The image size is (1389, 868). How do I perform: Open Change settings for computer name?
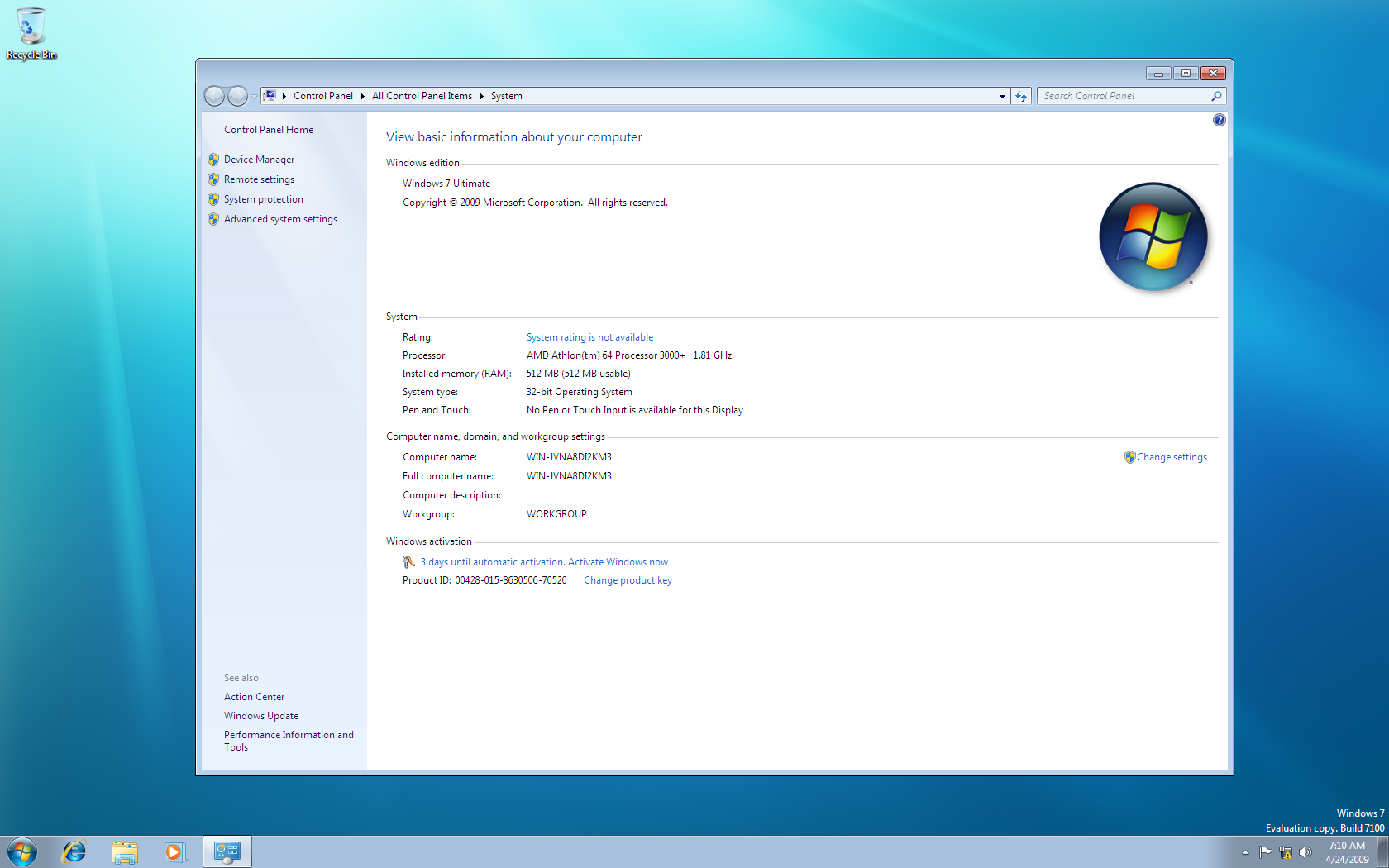click(1172, 456)
